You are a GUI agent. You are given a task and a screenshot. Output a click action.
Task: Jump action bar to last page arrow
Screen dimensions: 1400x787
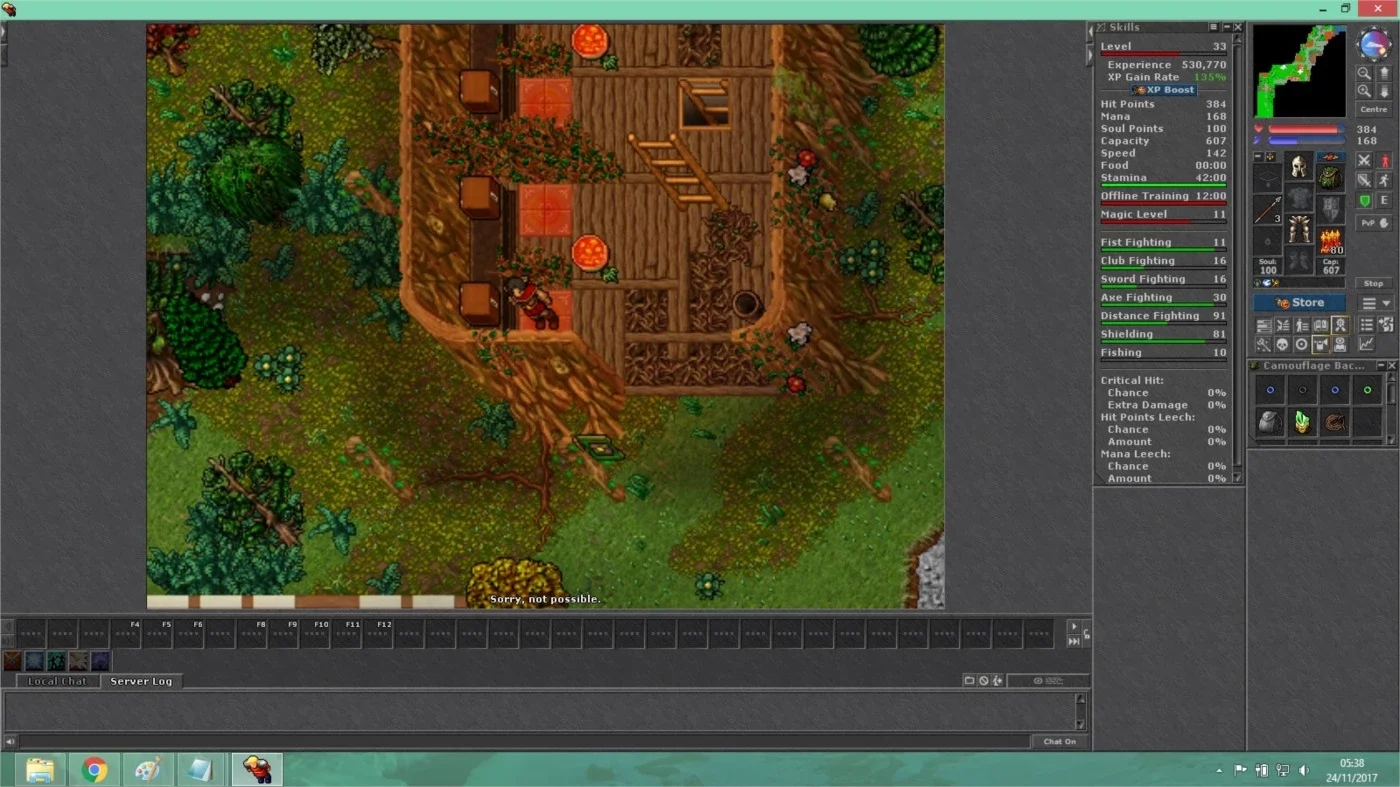(x=1074, y=641)
